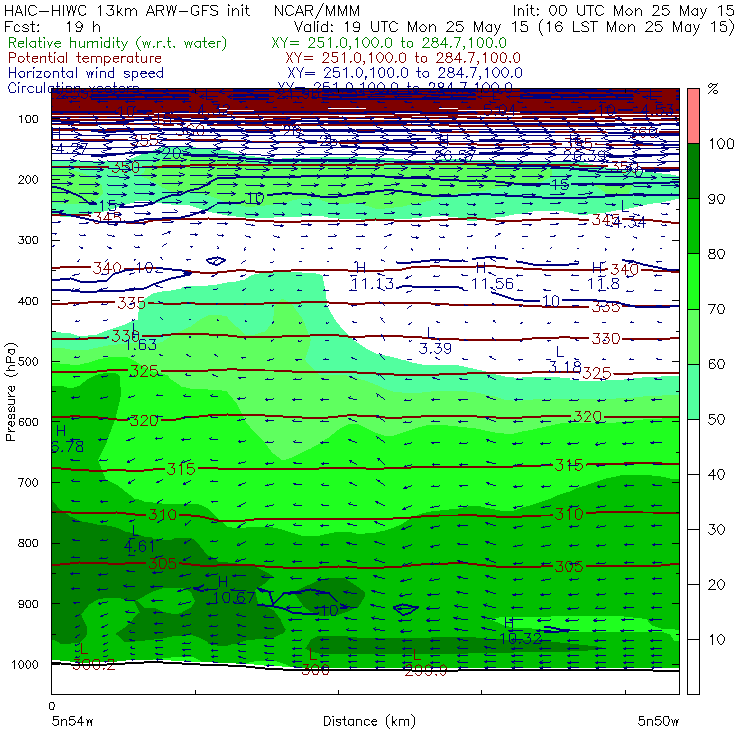Image resolution: width=740 pixels, height=740 pixels.
Task: Click the 'Fcst: 19 h' forecast label
Action: (x=52, y=27)
